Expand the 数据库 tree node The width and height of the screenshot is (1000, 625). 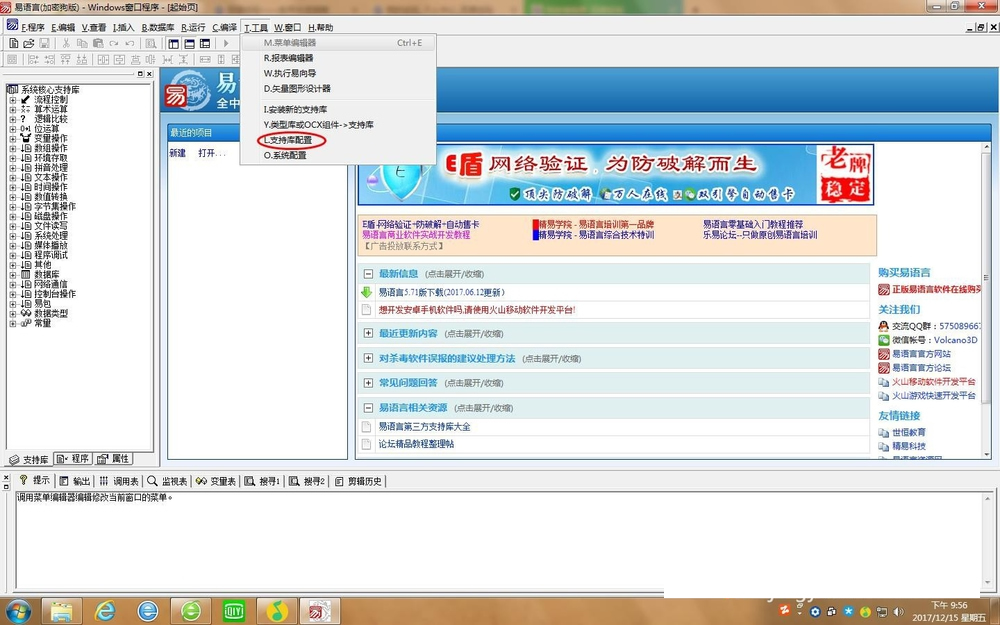(12, 275)
